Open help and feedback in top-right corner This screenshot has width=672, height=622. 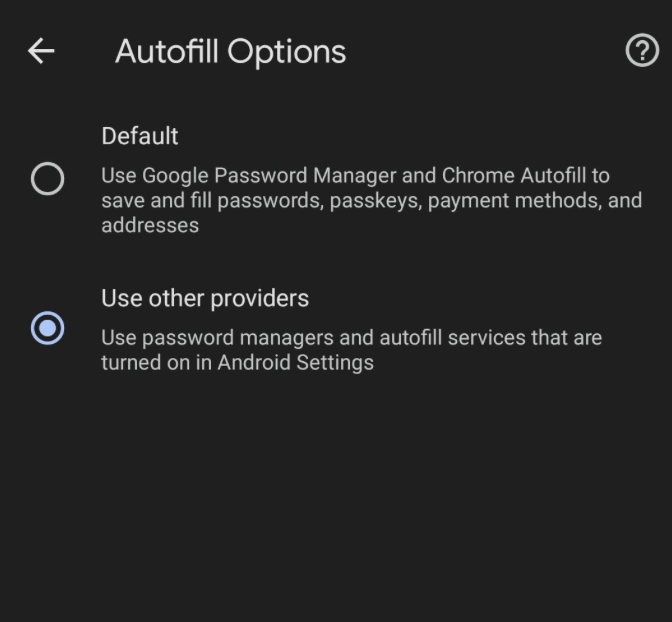click(x=642, y=50)
